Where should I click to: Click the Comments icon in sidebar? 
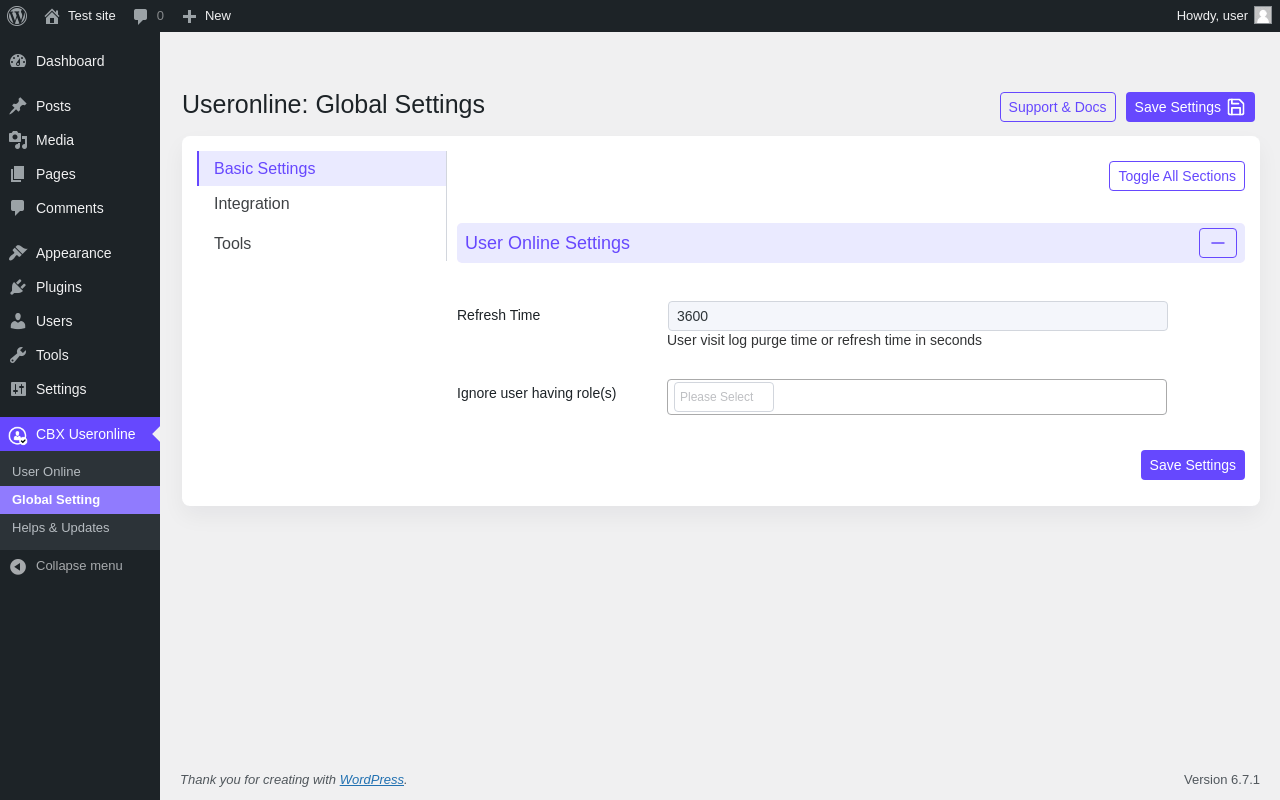coord(18,208)
